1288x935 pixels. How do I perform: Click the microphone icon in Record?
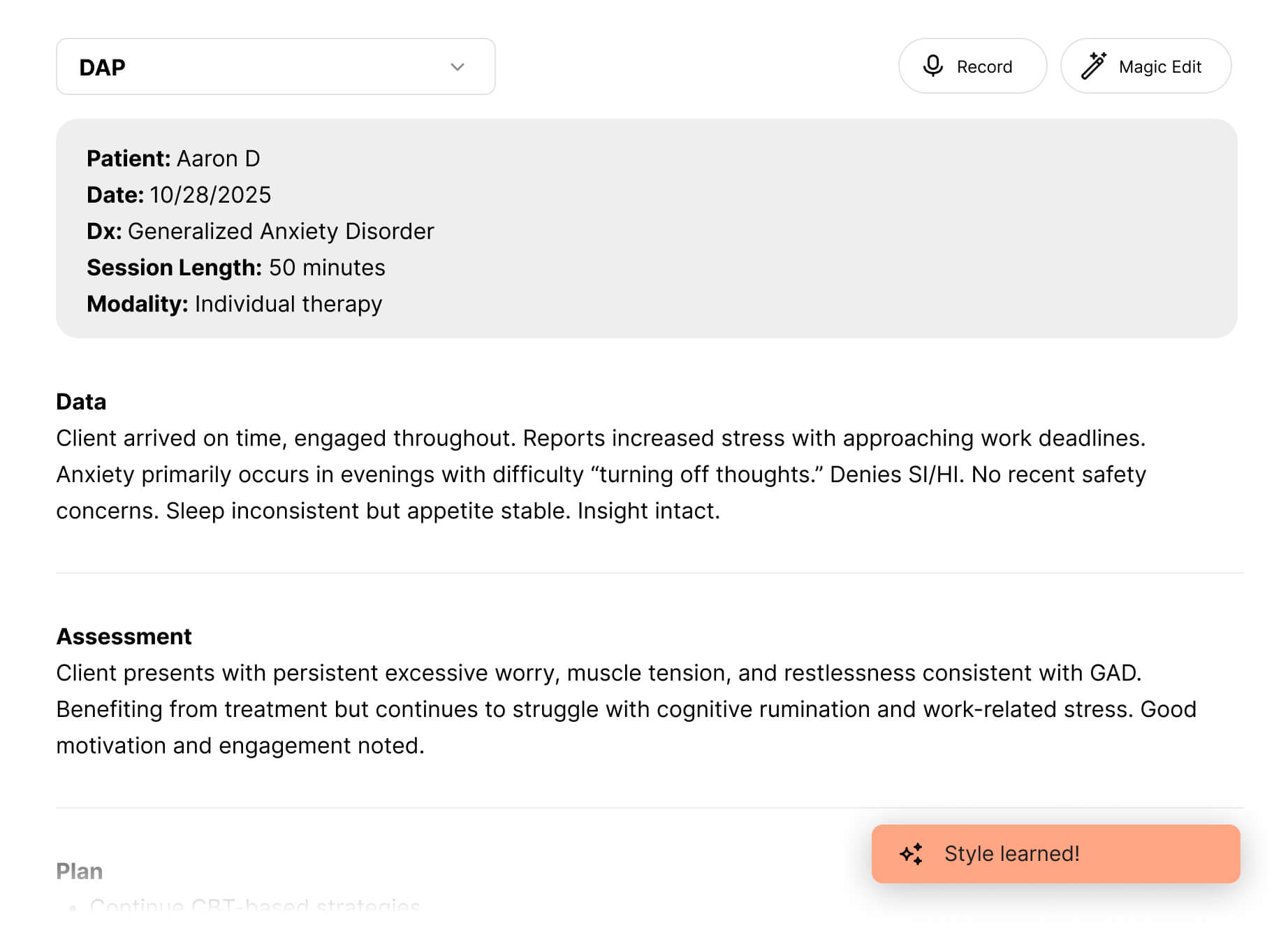(932, 66)
